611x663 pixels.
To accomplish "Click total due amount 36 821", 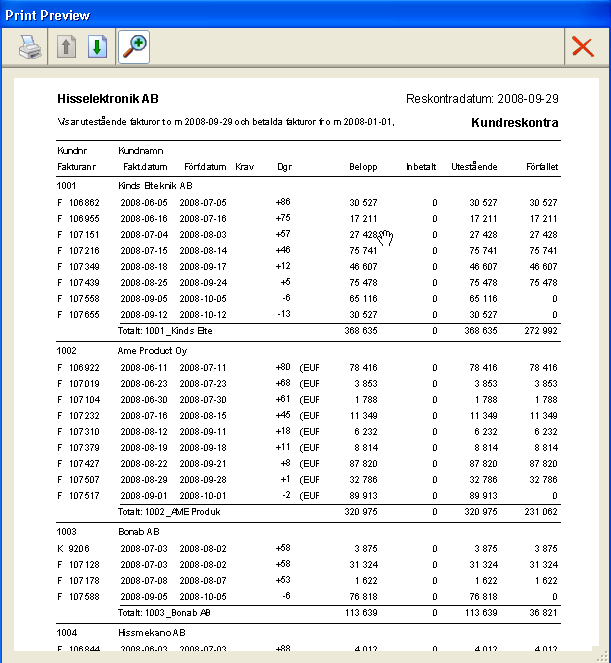I will (543, 613).
